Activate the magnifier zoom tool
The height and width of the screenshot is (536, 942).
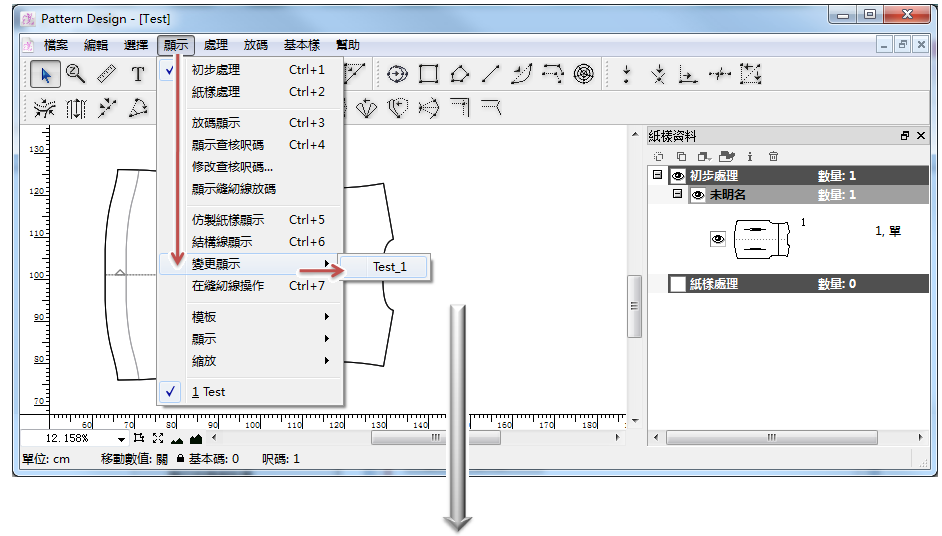pyautogui.click(x=75, y=73)
